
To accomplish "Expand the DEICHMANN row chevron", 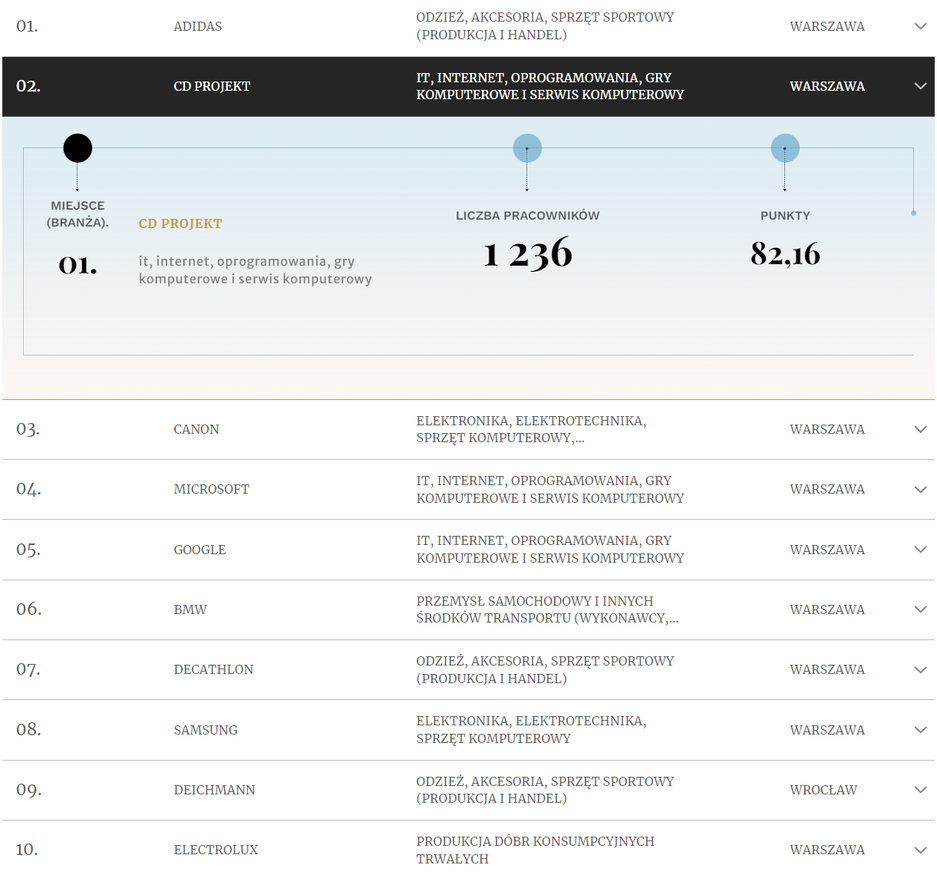I will (920, 789).
